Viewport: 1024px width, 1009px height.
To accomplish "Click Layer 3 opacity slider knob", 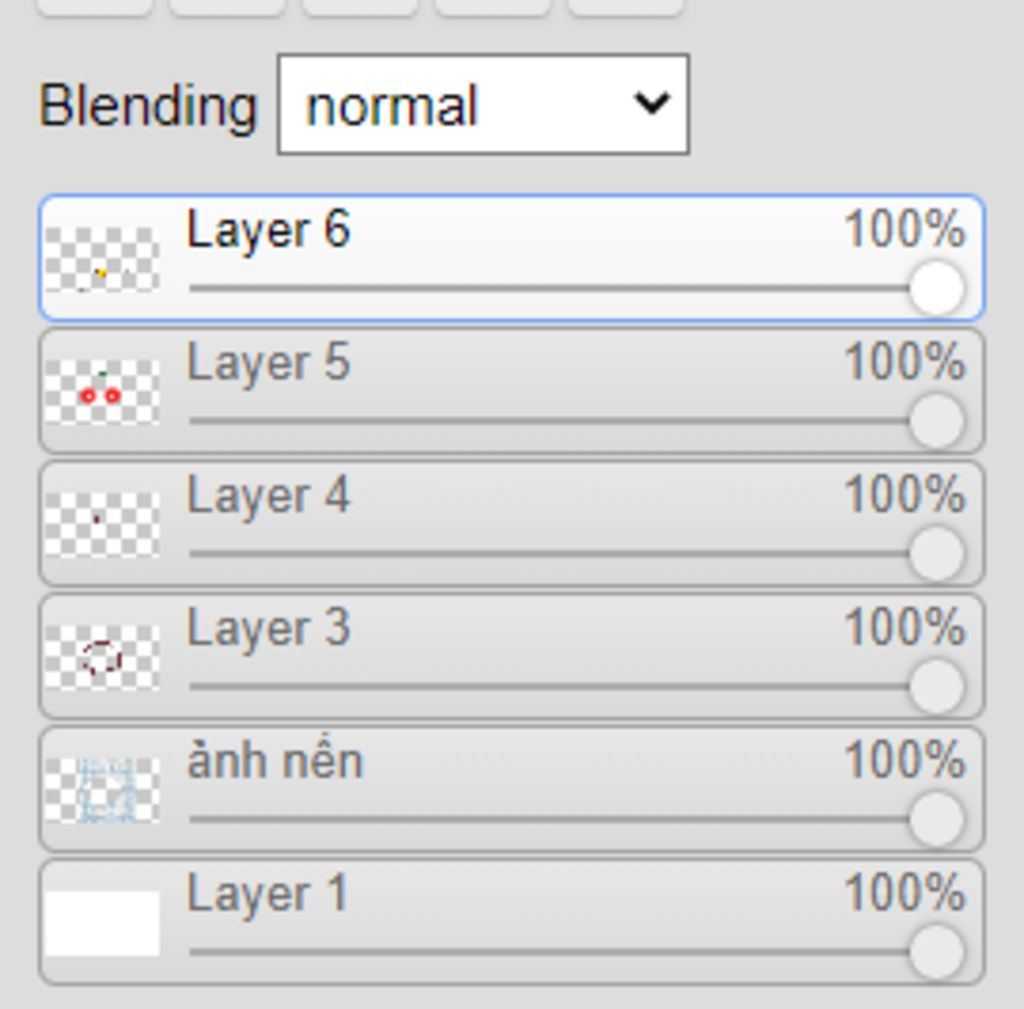I will [x=937, y=686].
